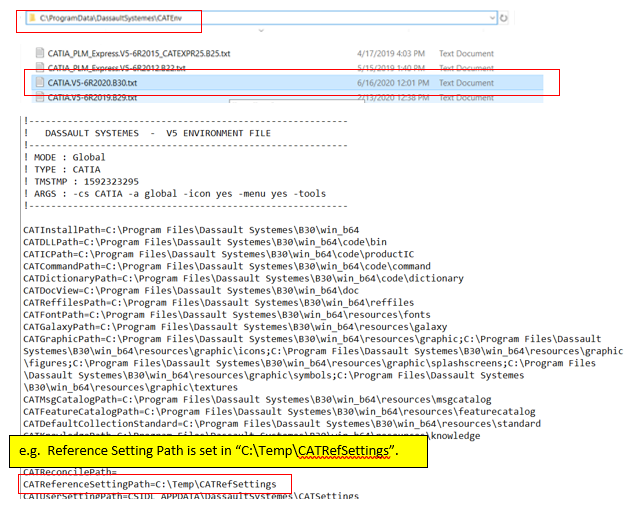Click the CATEnv folder address bar

pyautogui.click(x=262, y=18)
